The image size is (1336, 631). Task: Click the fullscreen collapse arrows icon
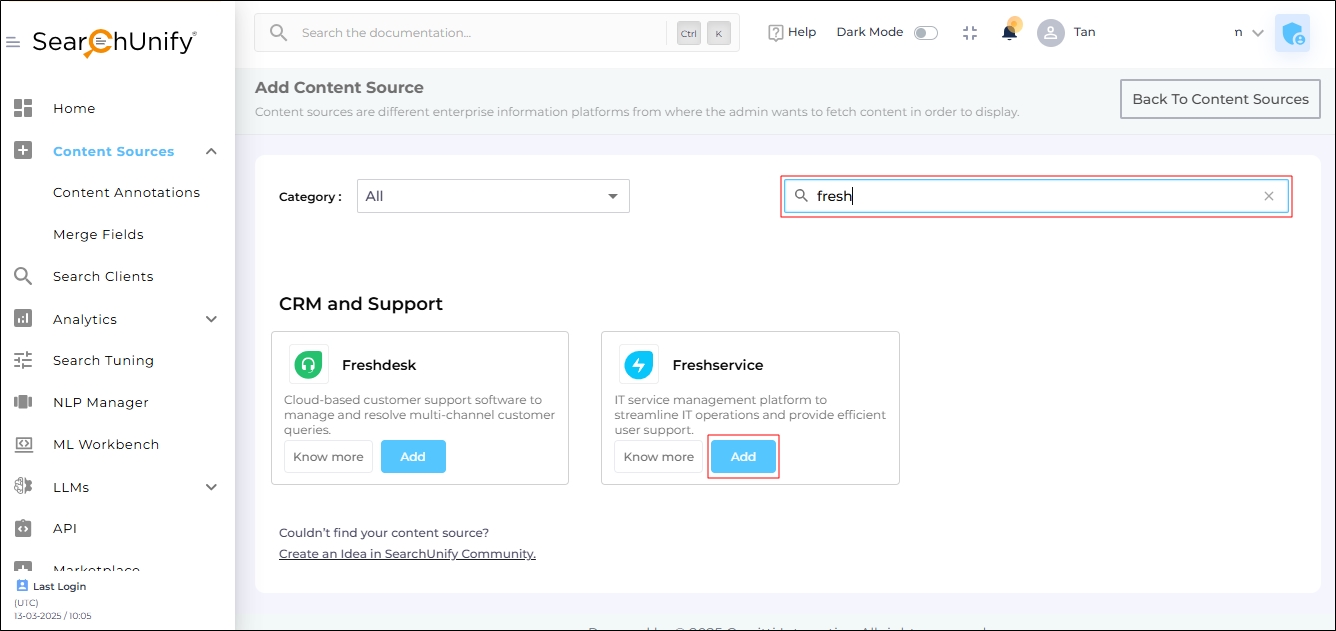(x=969, y=33)
